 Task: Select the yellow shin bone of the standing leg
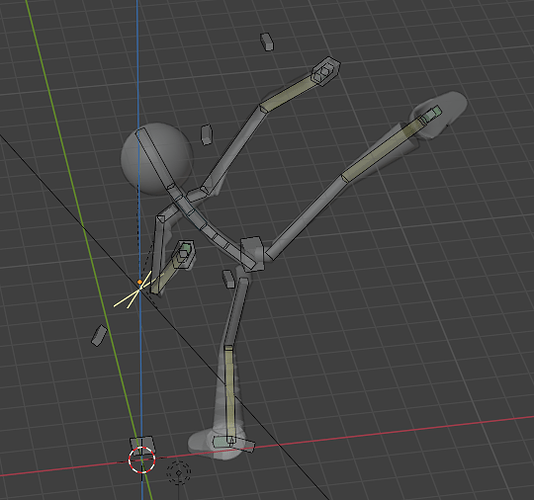click(x=230, y=395)
